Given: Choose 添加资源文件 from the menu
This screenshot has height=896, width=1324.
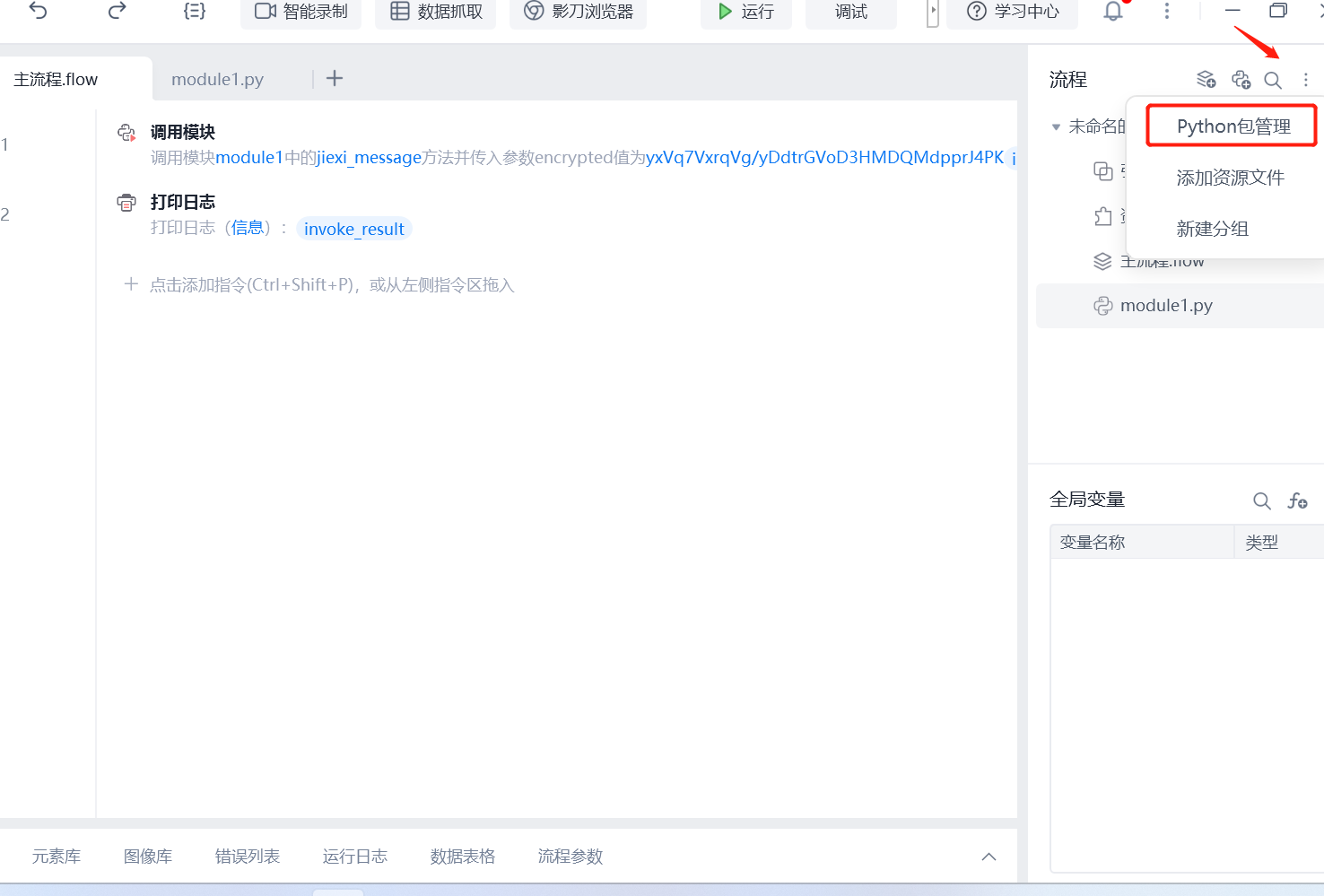Looking at the screenshot, I should pyautogui.click(x=1230, y=178).
